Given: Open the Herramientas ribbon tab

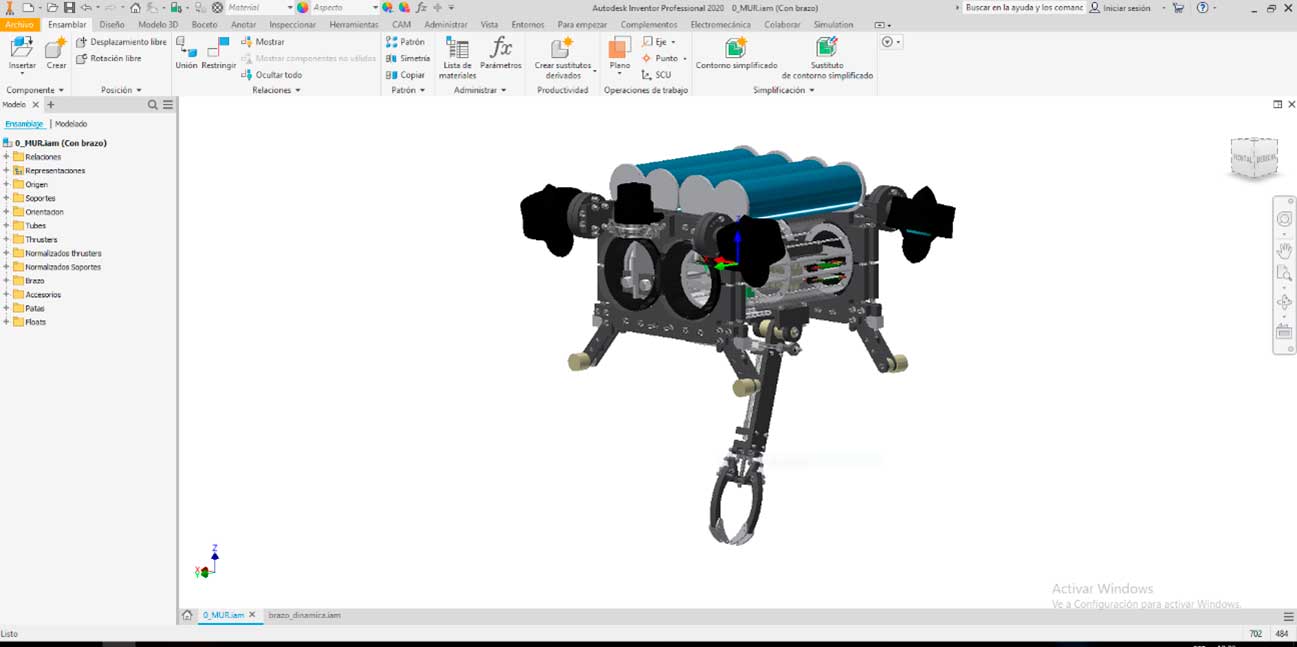Looking at the screenshot, I should coord(354,24).
